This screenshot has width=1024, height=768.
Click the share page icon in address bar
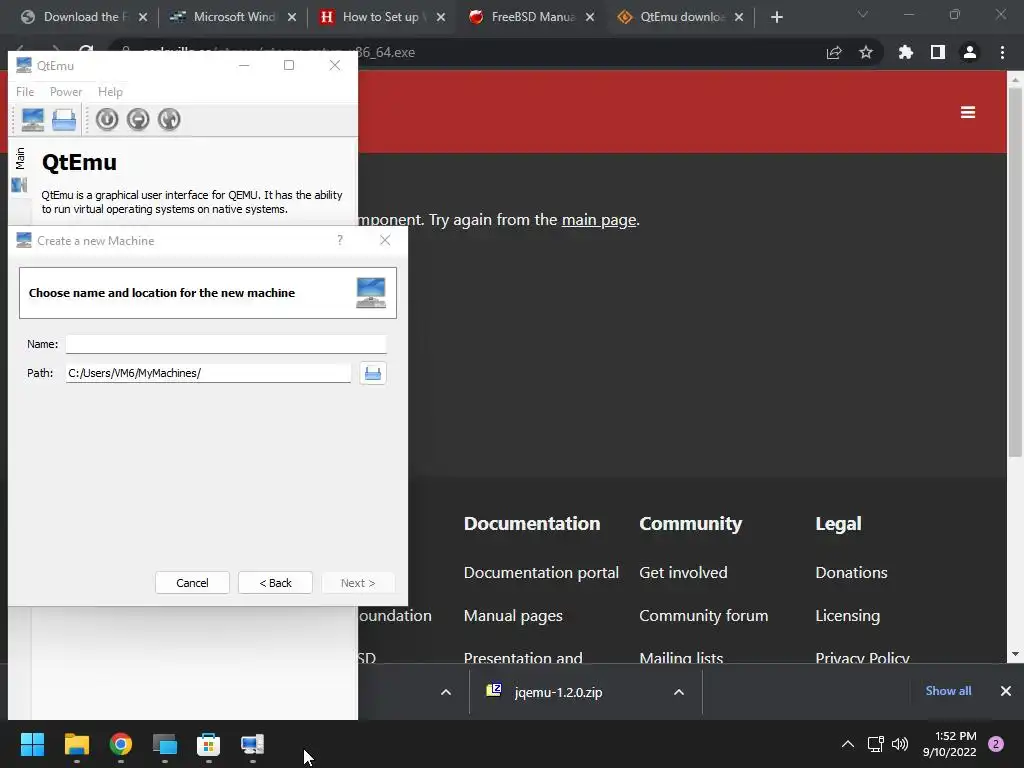[x=834, y=52]
